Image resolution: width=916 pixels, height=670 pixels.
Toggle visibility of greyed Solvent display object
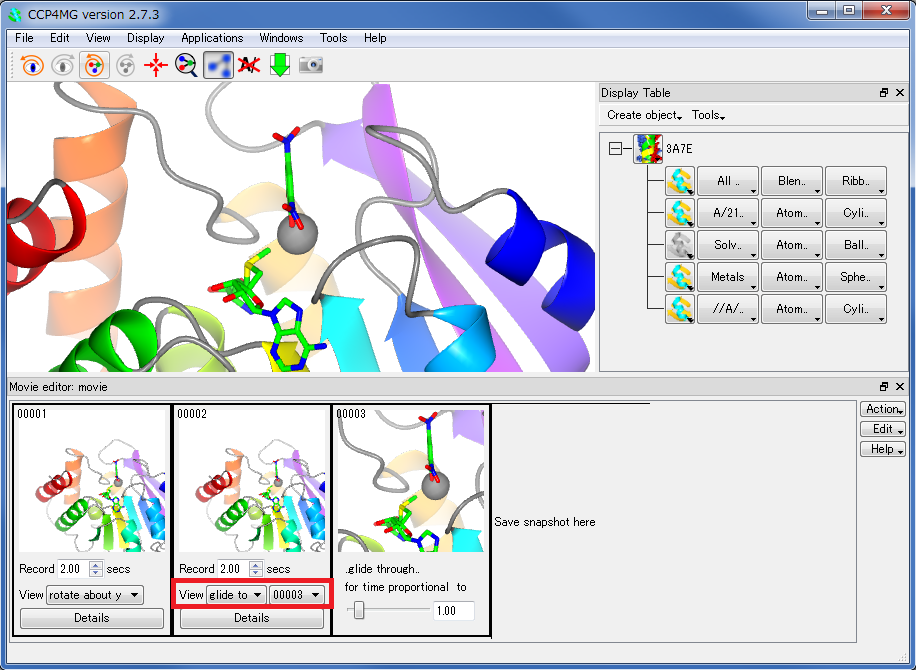[x=680, y=245]
